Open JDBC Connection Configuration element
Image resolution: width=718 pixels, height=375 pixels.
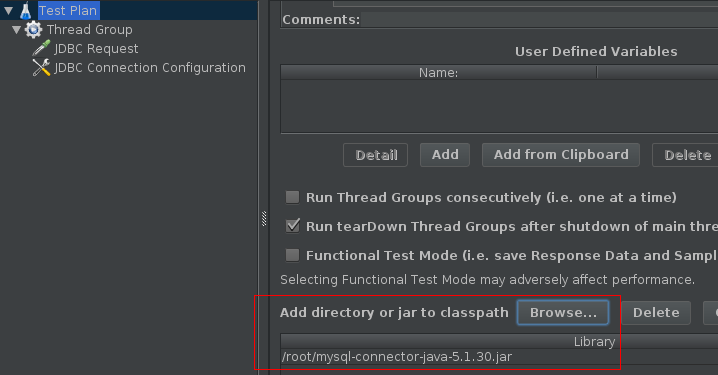pos(150,68)
